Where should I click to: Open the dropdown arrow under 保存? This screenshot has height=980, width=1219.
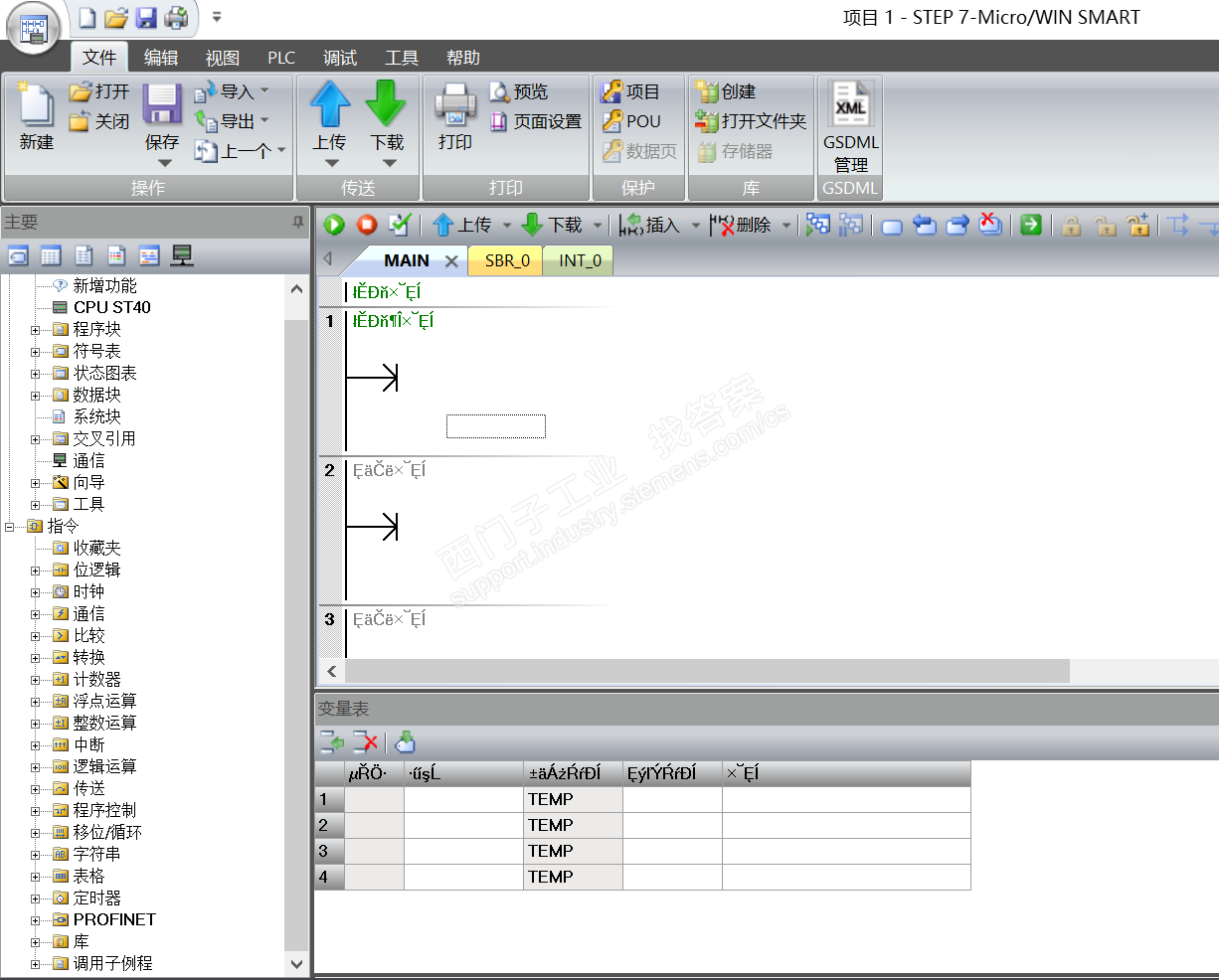tap(164, 164)
